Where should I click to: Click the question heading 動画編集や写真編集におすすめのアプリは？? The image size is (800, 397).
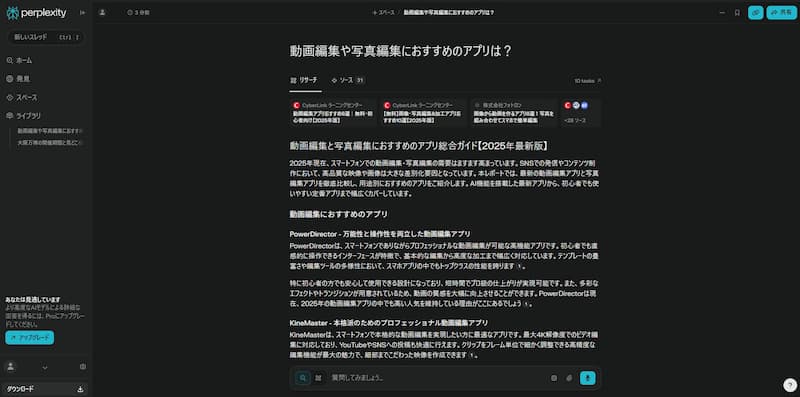401,52
